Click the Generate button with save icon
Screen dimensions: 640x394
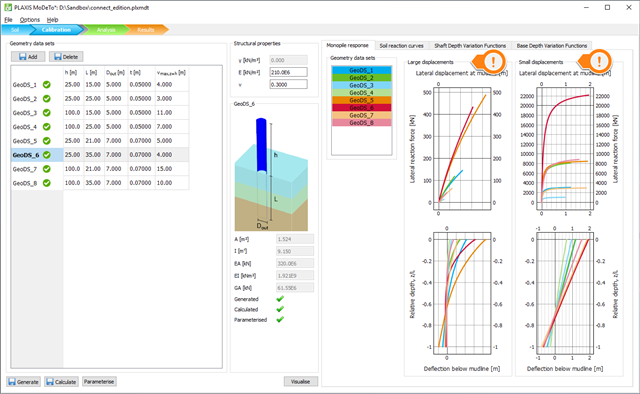point(24,382)
